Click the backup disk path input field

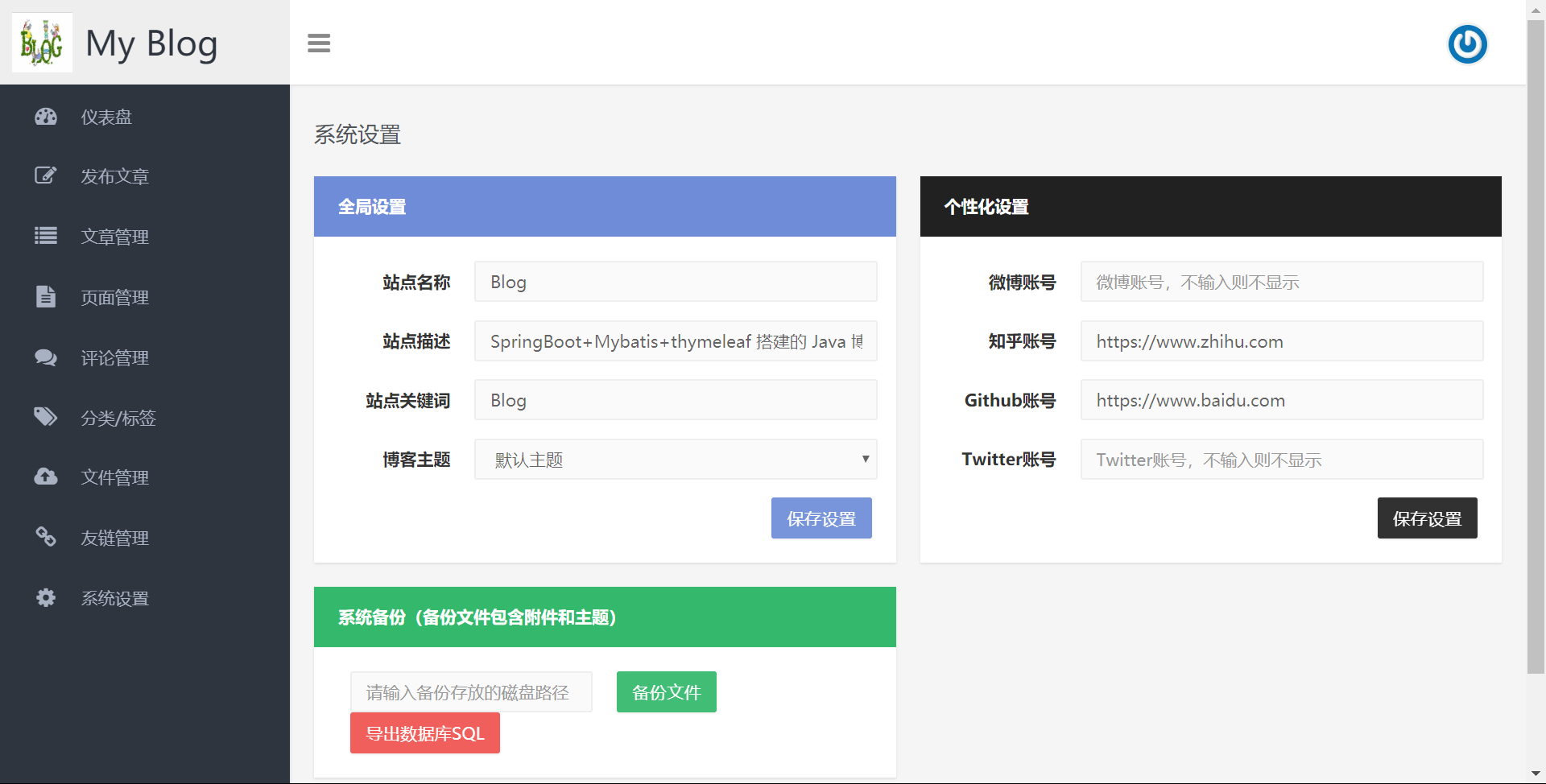tap(471, 692)
